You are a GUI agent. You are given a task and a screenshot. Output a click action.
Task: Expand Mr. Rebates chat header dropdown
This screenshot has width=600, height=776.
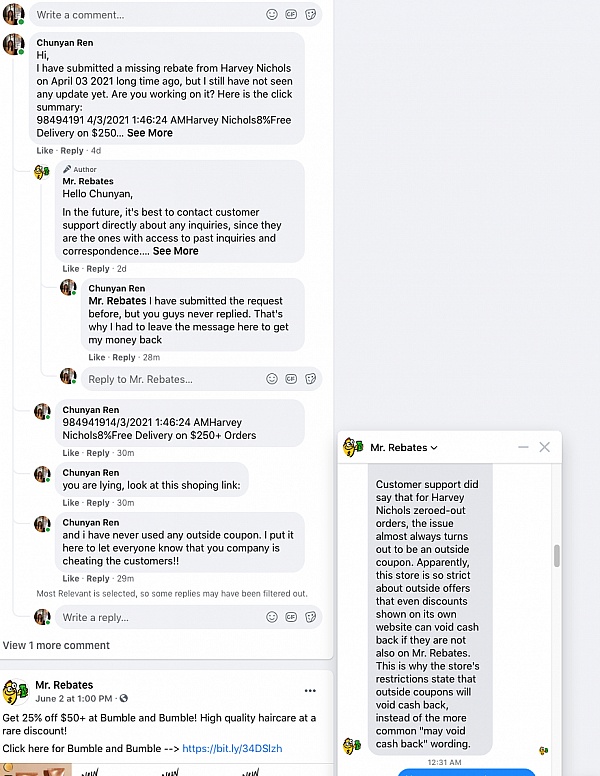434,447
